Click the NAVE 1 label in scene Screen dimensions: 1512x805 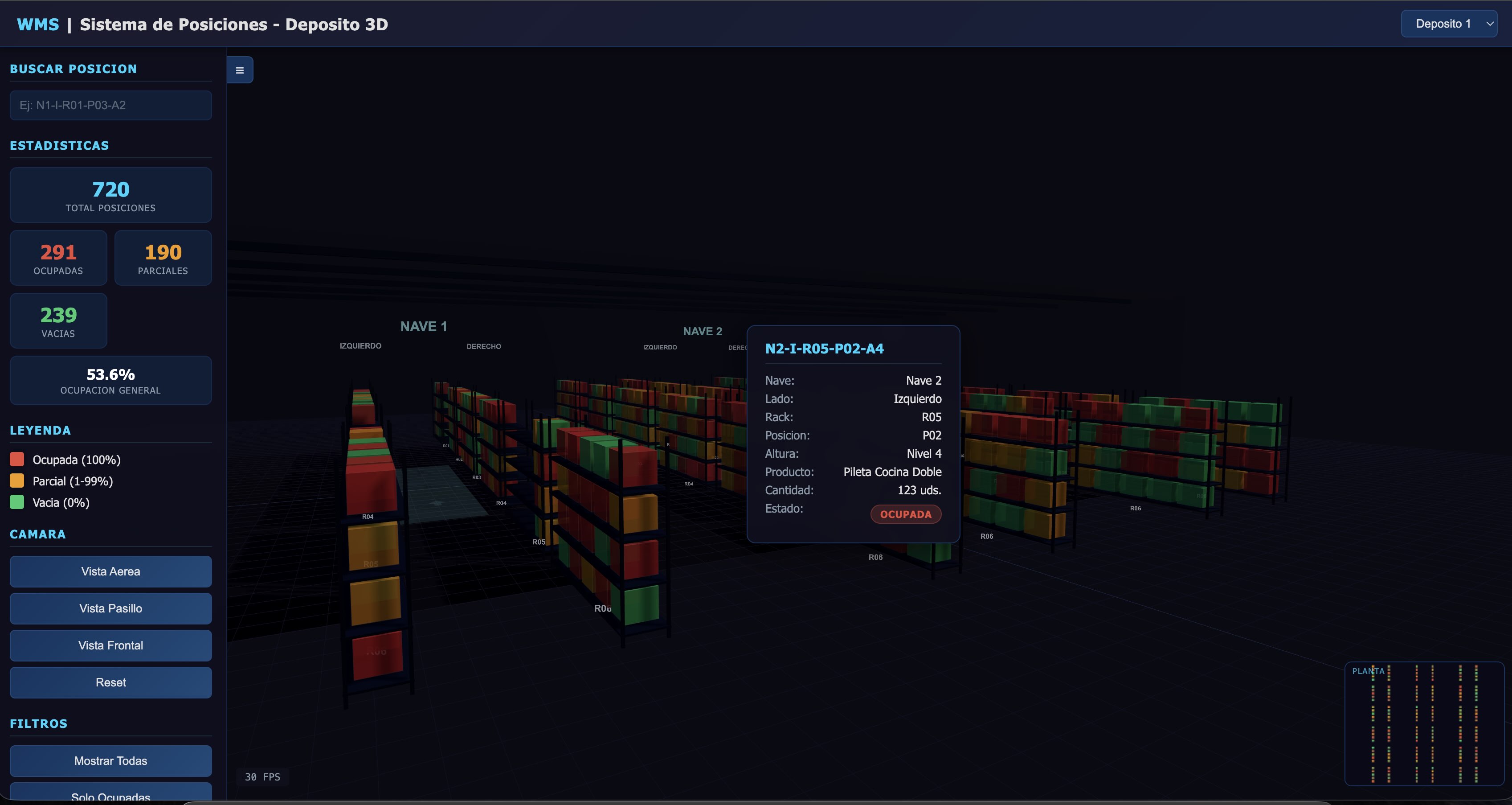[x=423, y=326]
